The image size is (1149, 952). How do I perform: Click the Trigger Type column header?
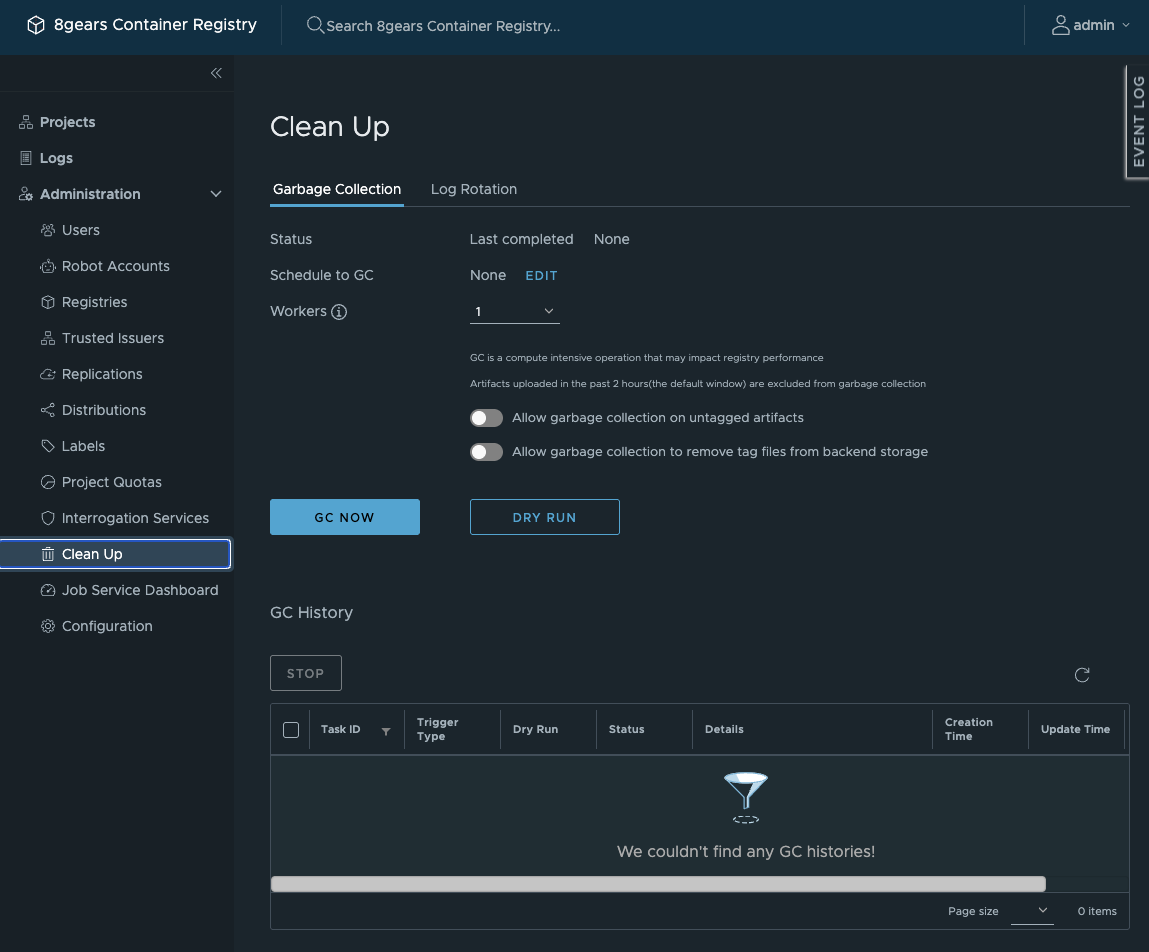(437, 729)
